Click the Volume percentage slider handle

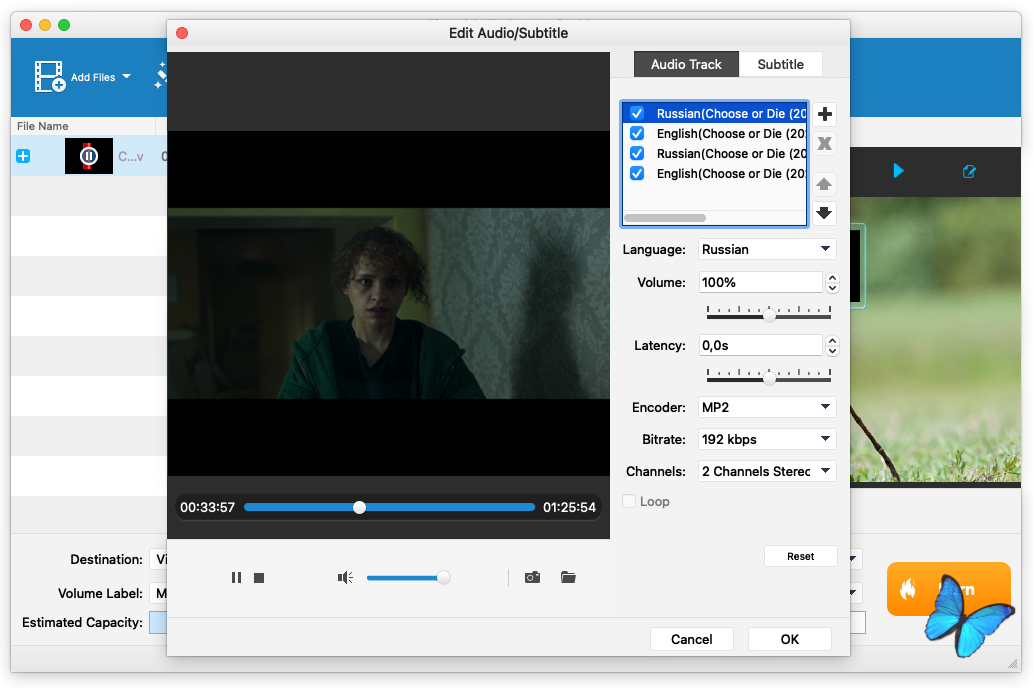769,315
